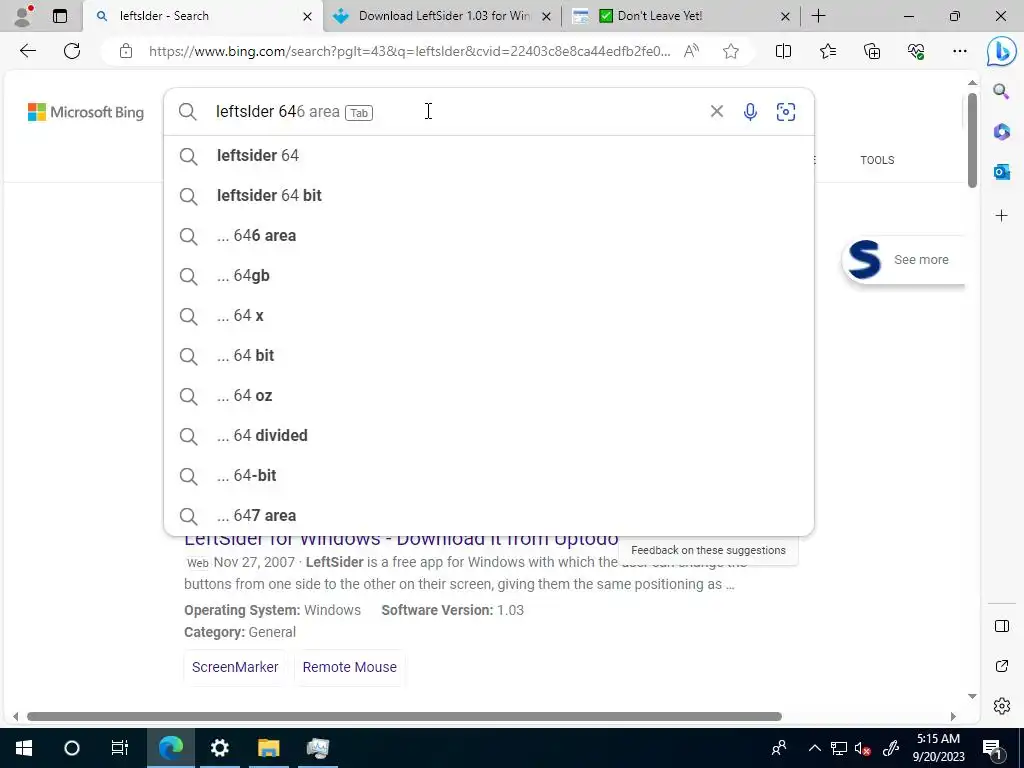This screenshot has width=1024, height=768.
Task: Open link in new window sidebar icon
Action: click(x=1001, y=666)
